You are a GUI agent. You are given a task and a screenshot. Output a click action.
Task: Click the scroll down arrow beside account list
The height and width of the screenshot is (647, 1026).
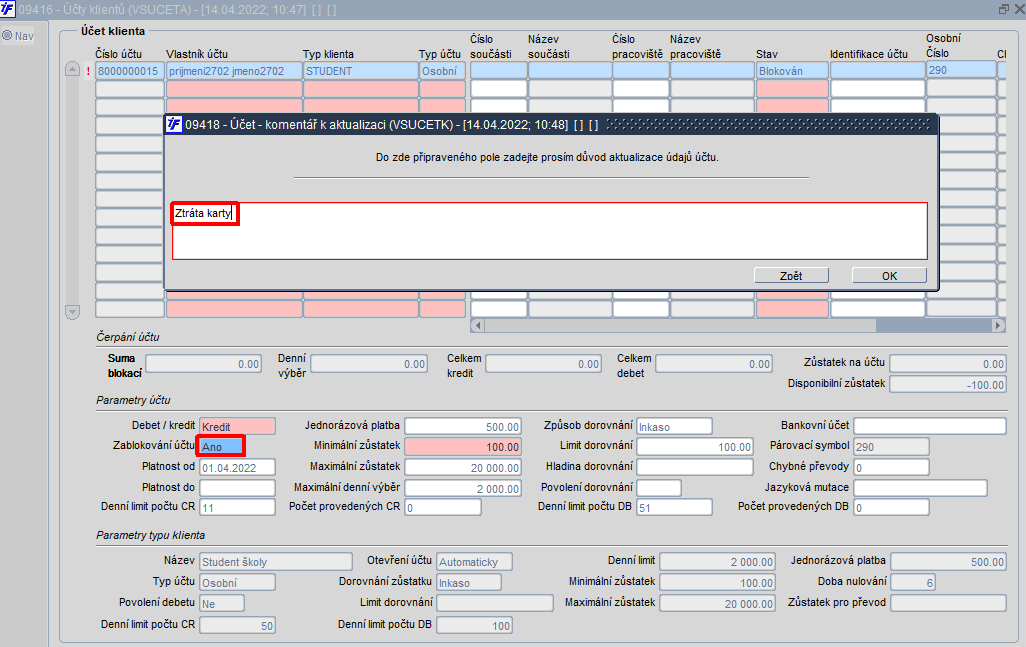click(73, 312)
